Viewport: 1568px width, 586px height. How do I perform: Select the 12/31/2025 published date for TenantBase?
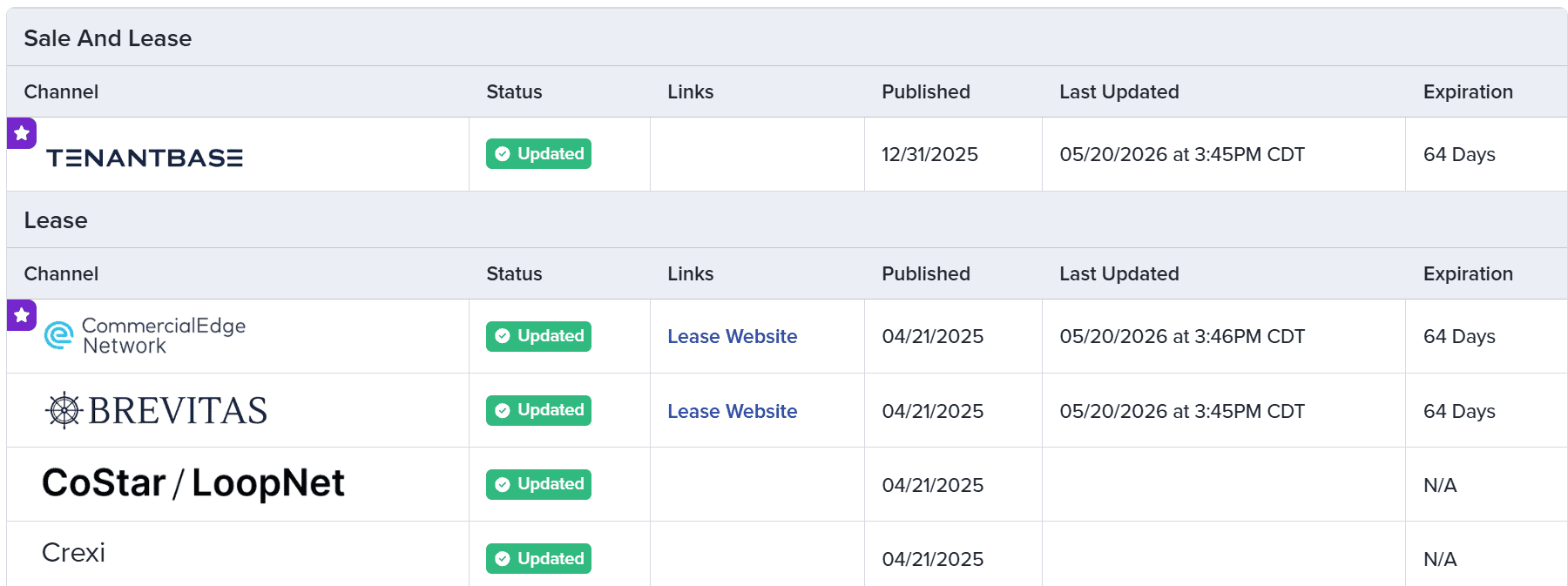929,154
